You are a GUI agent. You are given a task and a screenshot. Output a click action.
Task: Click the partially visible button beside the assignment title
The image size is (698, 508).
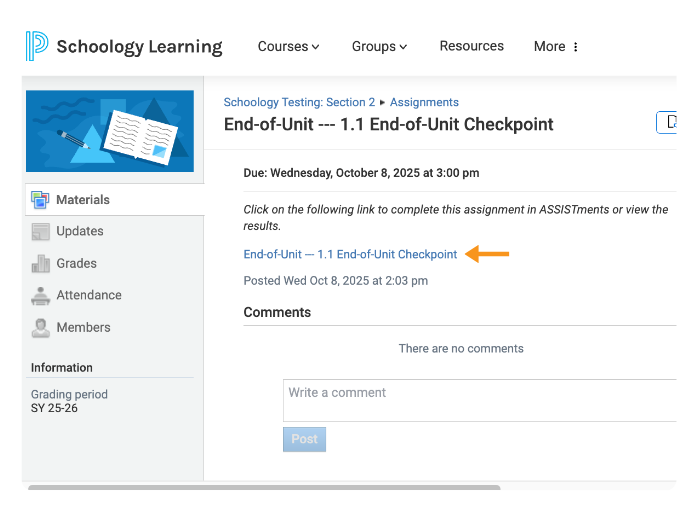(666, 122)
